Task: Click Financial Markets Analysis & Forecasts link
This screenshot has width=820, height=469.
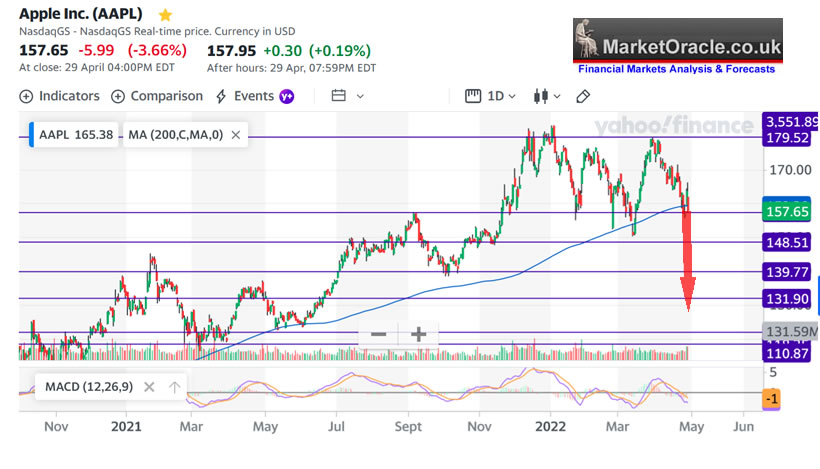Action: click(x=676, y=69)
